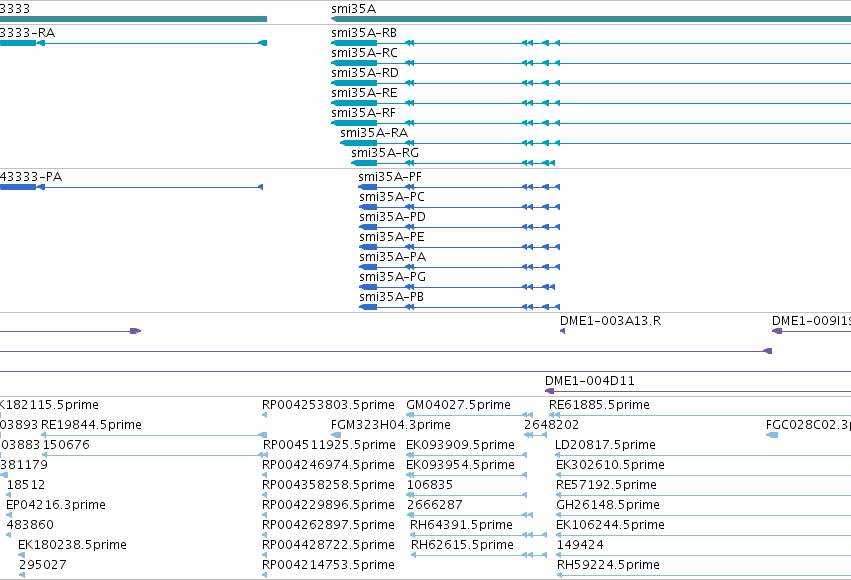This screenshot has width=851, height=580.
Task: Select feature 2666287
Action: (435, 505)
